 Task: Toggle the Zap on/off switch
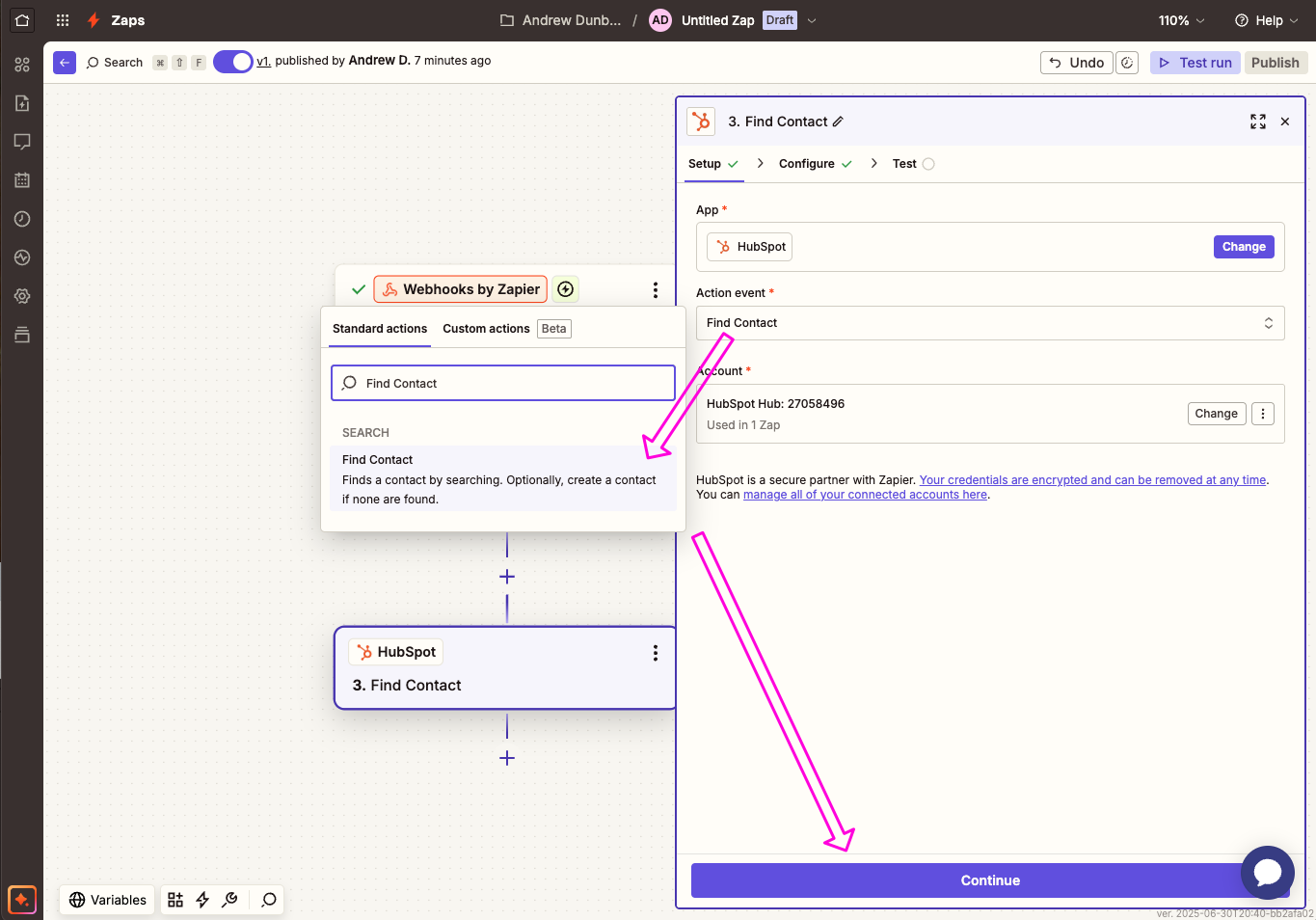(x=232, y=62)
